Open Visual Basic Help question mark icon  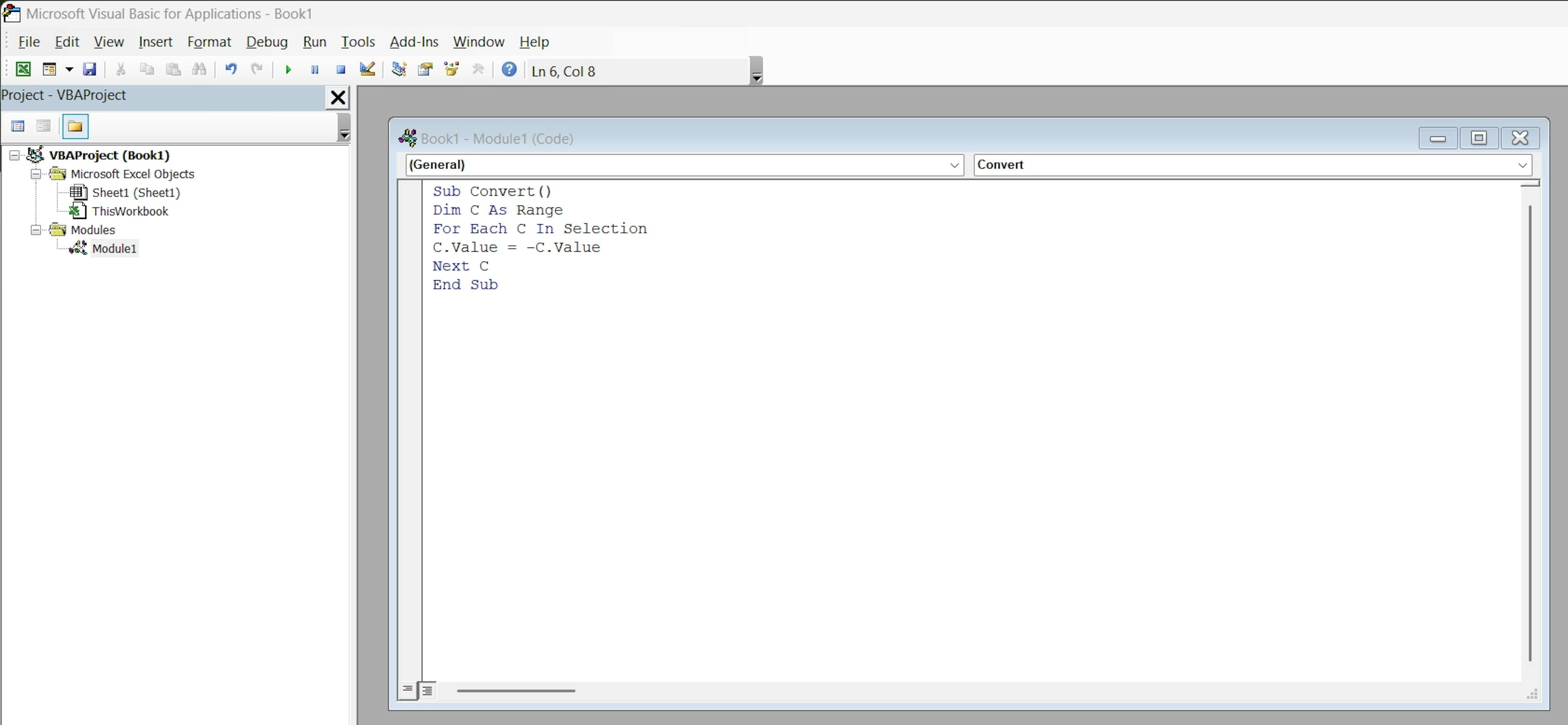coord(510,69)
